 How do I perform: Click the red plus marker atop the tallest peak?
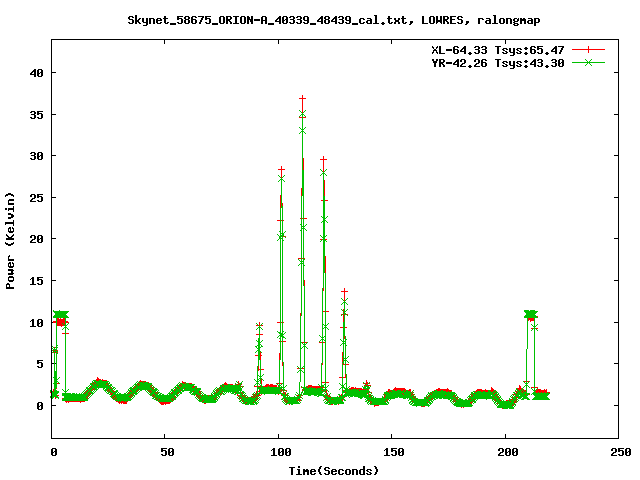click(x=302, y=98)
